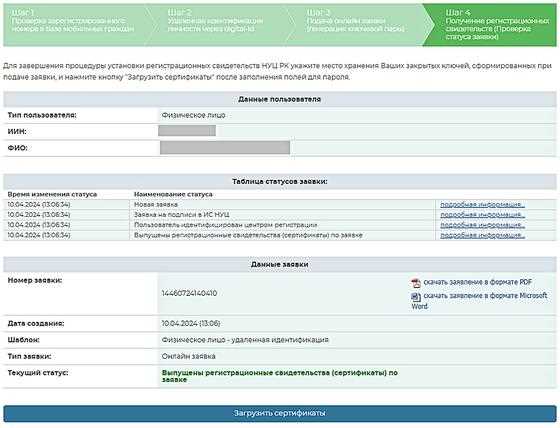Open detailed info for 'Заявка на подписи в ИС НУЦ'

pos(482,215)
